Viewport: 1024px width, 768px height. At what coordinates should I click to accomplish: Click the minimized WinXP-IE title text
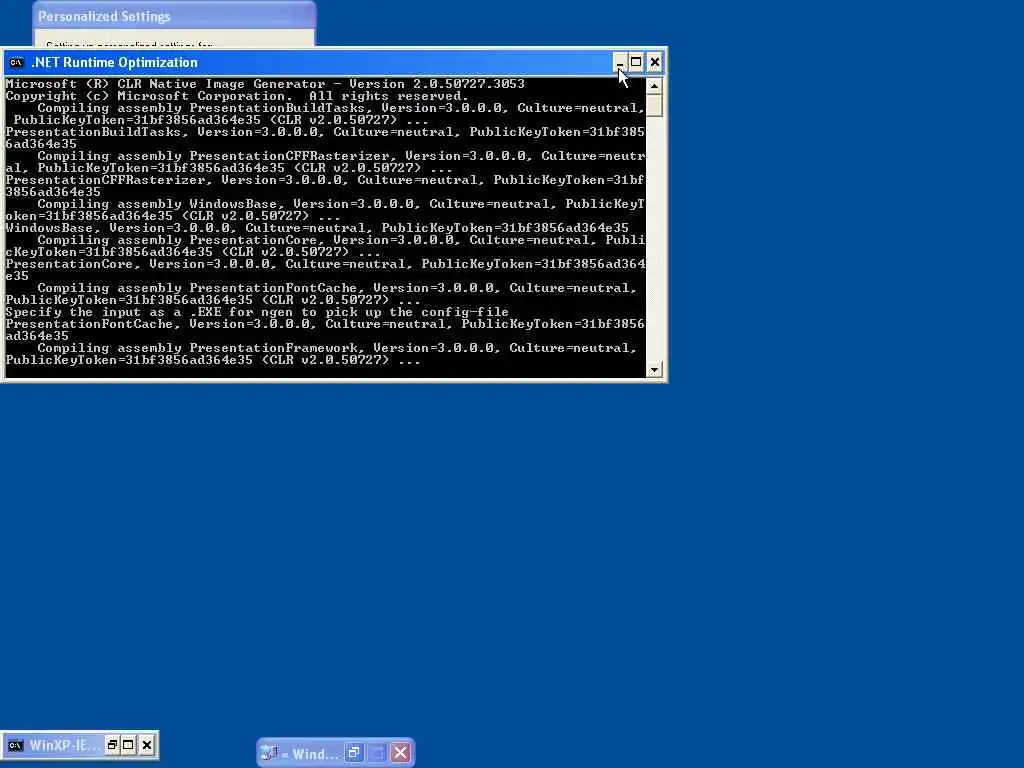(x=65, y=745)
